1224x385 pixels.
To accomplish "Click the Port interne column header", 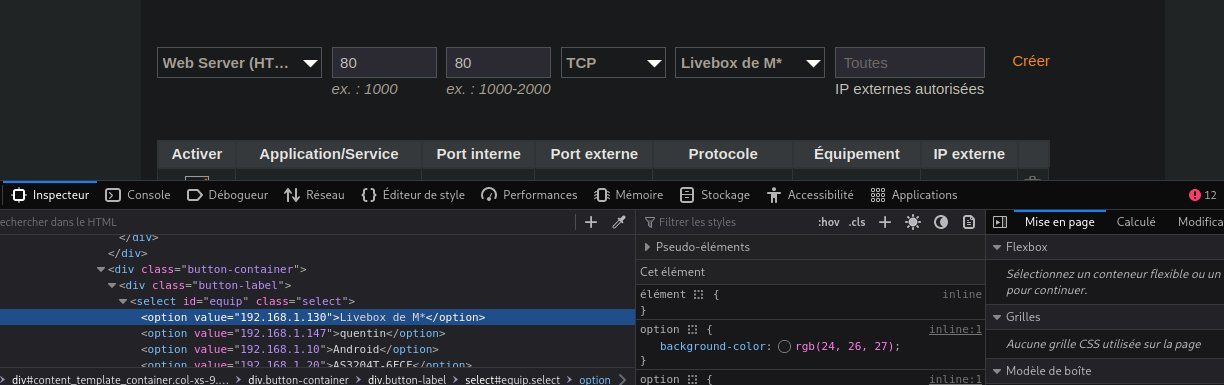I will 478,154.
